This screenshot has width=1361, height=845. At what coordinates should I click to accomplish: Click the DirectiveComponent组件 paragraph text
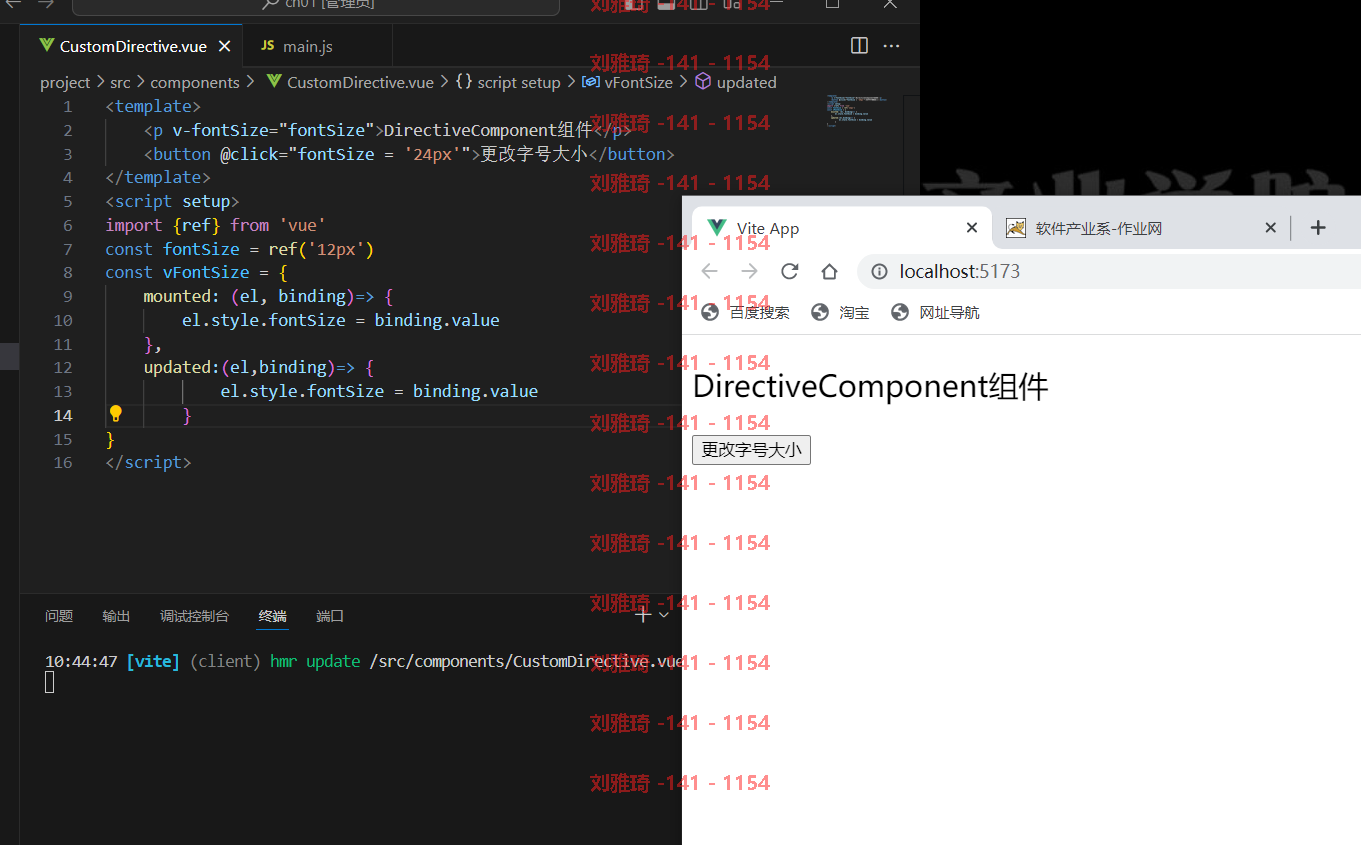coord(870,386)
